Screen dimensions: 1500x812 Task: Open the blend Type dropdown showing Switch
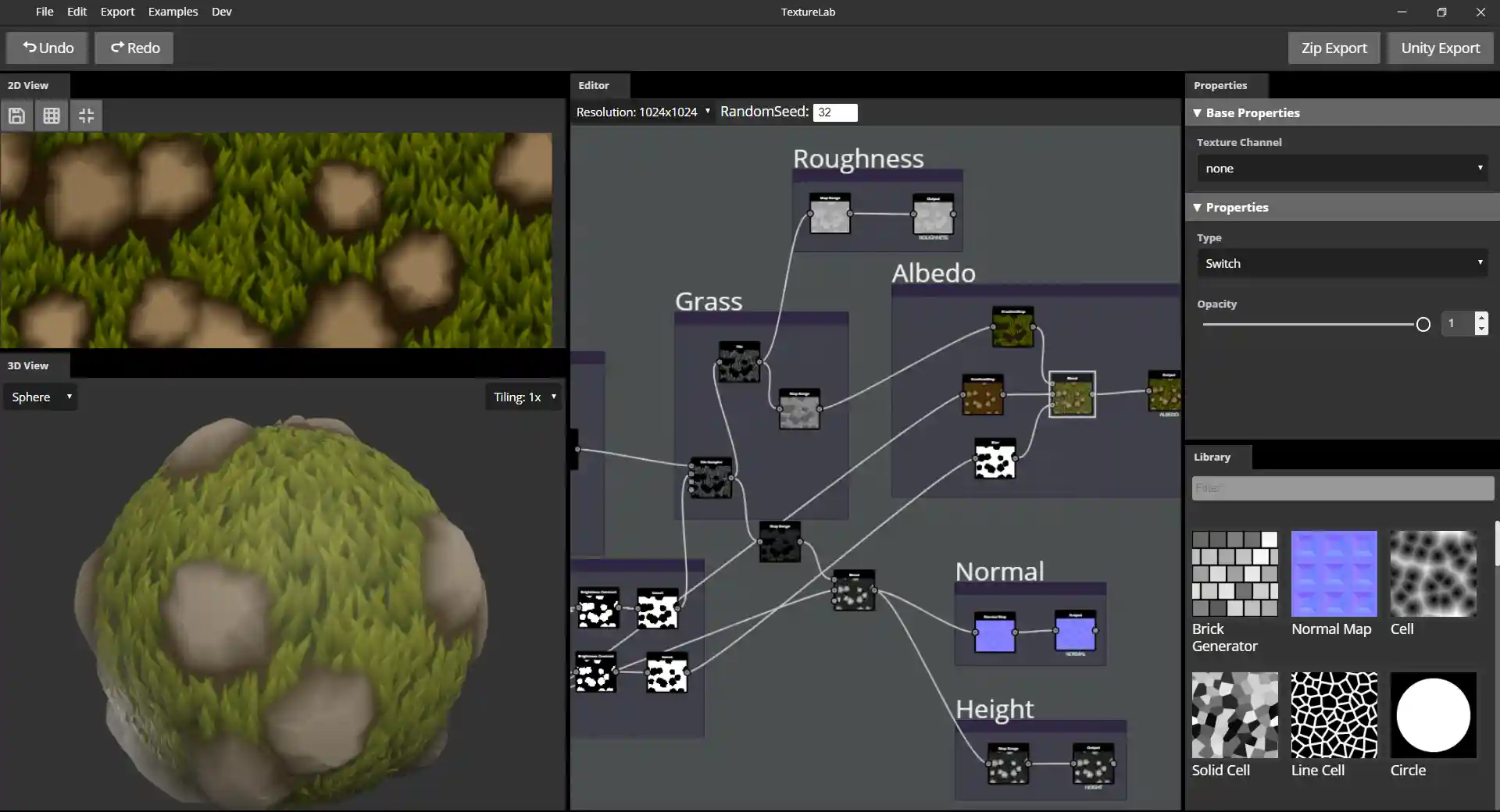pyautogui.click(x=1342, y=263)
